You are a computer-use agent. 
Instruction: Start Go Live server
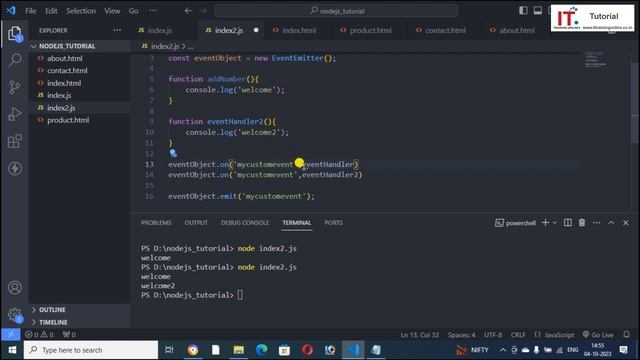(598, 335)
